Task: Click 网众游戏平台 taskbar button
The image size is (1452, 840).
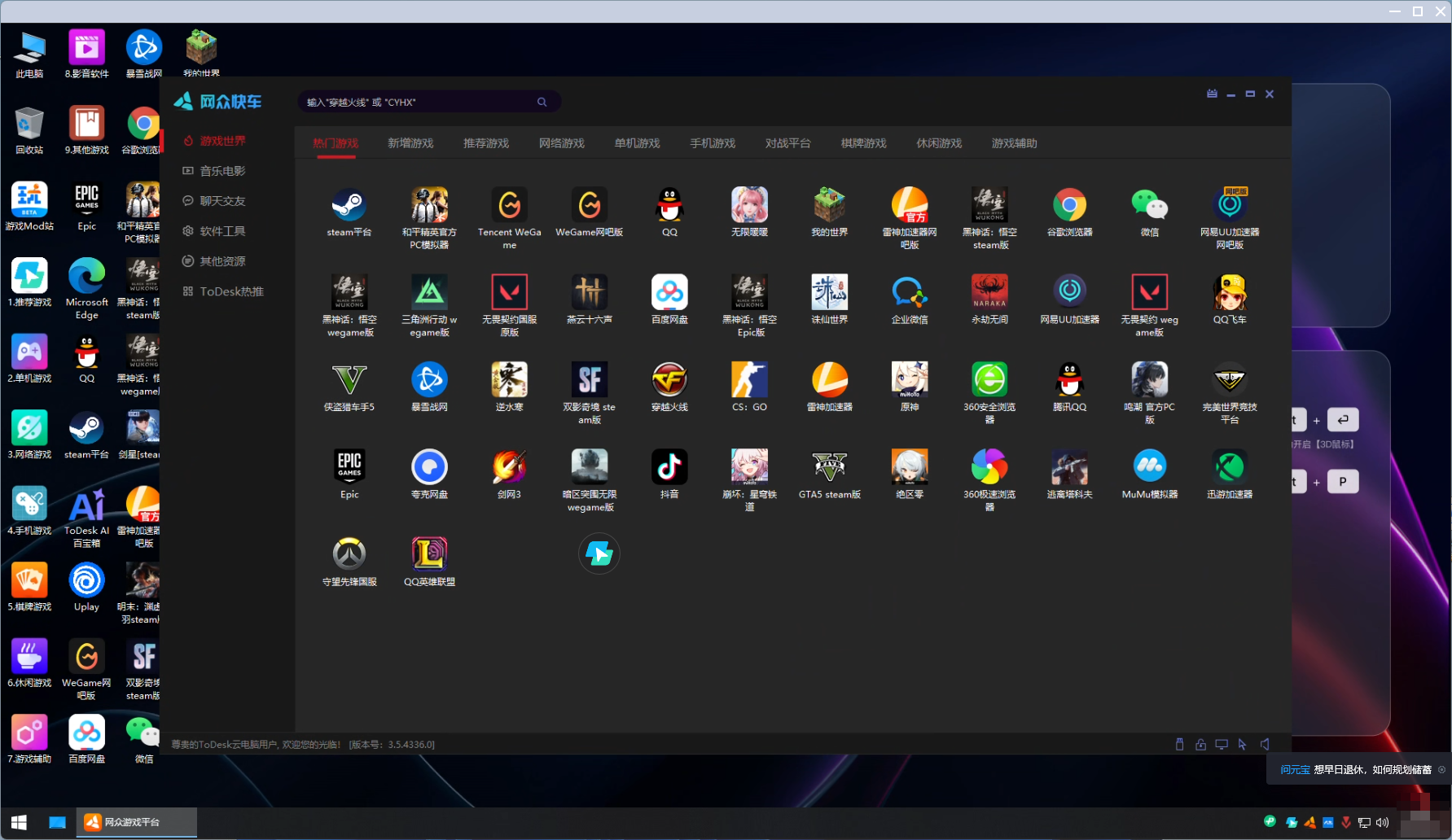Action: pyautogui.click(x=137, y=822)
